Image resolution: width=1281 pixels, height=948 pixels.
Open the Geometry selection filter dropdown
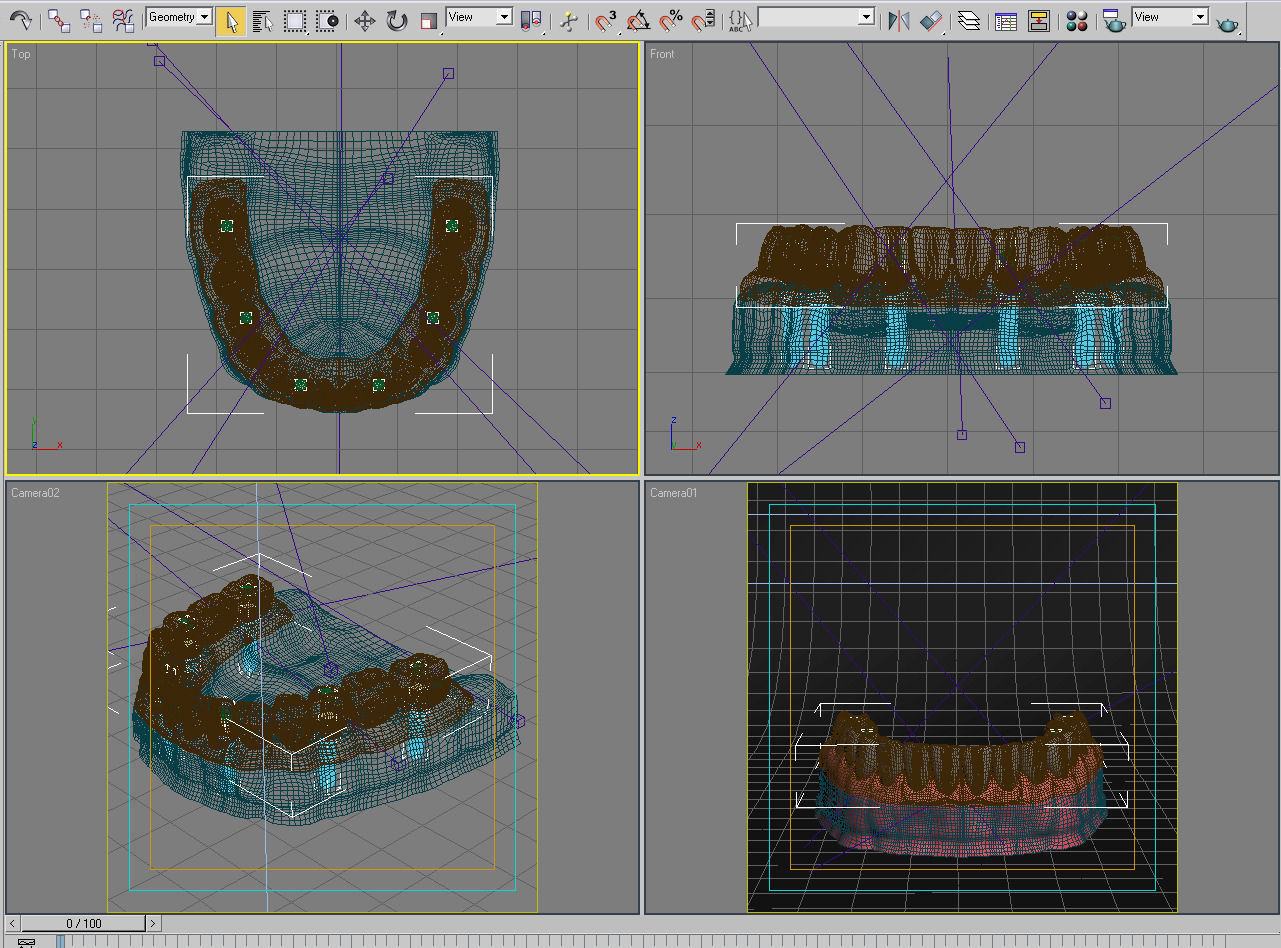[179, 17]
